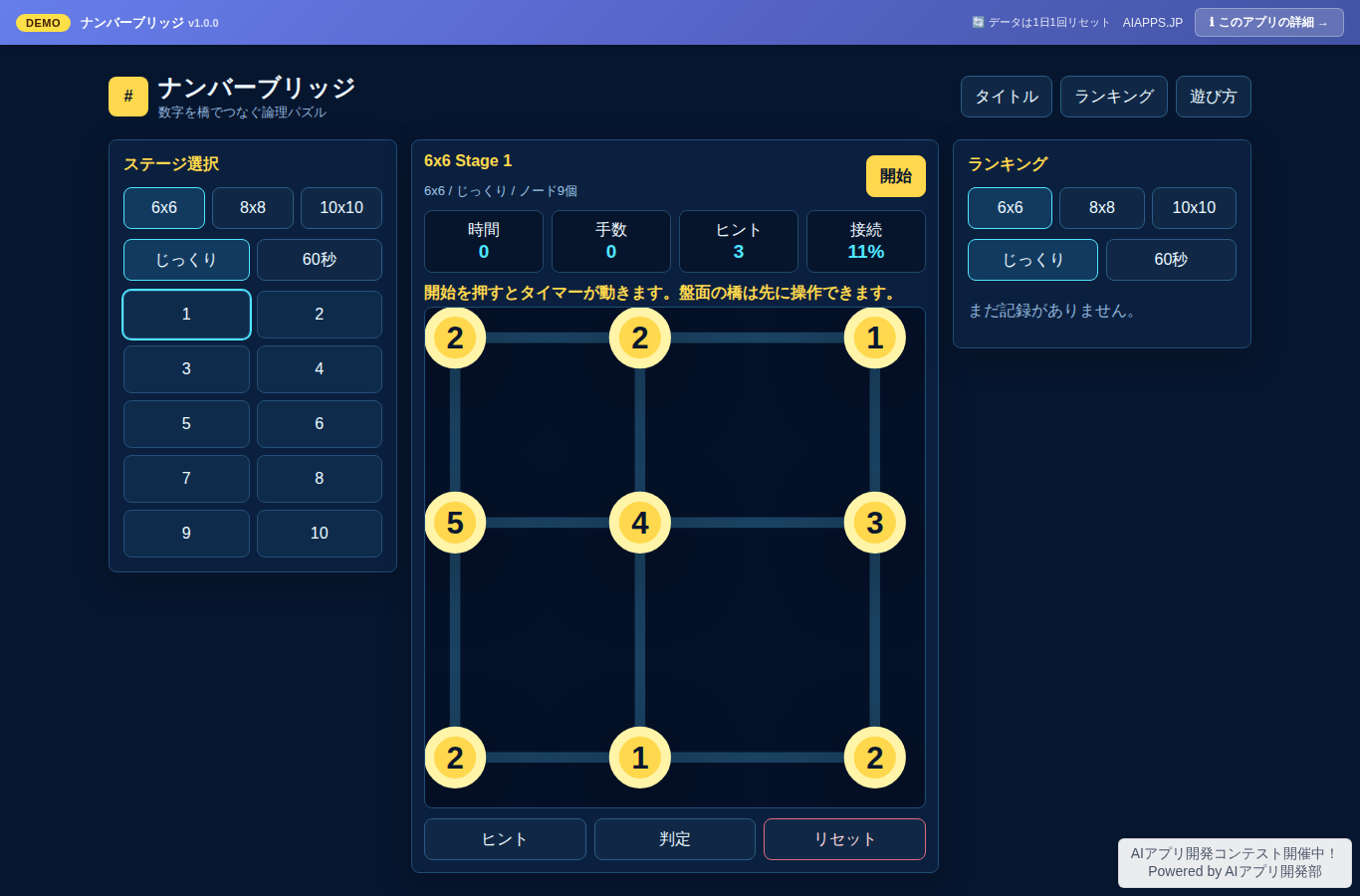Click 時間 timer stat box
1360x896 pixels.
click(484, 241)
